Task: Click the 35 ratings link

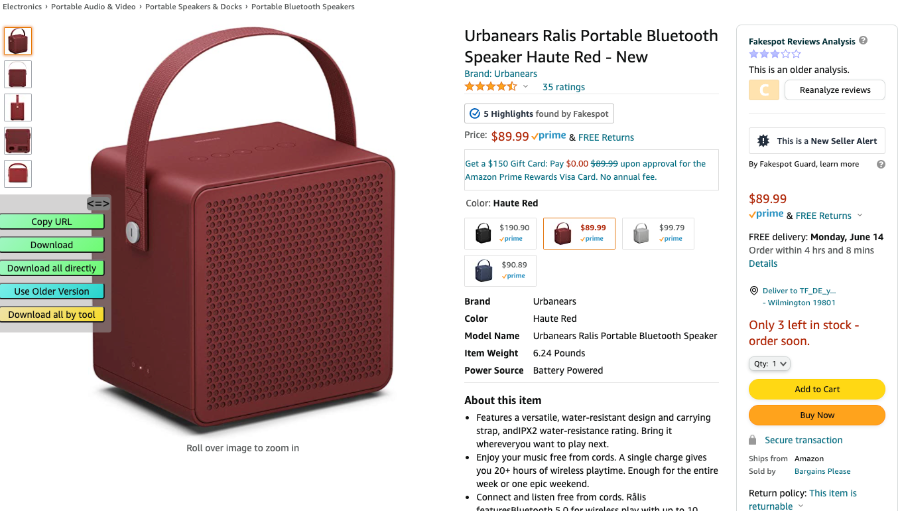Action: [564, 87]
